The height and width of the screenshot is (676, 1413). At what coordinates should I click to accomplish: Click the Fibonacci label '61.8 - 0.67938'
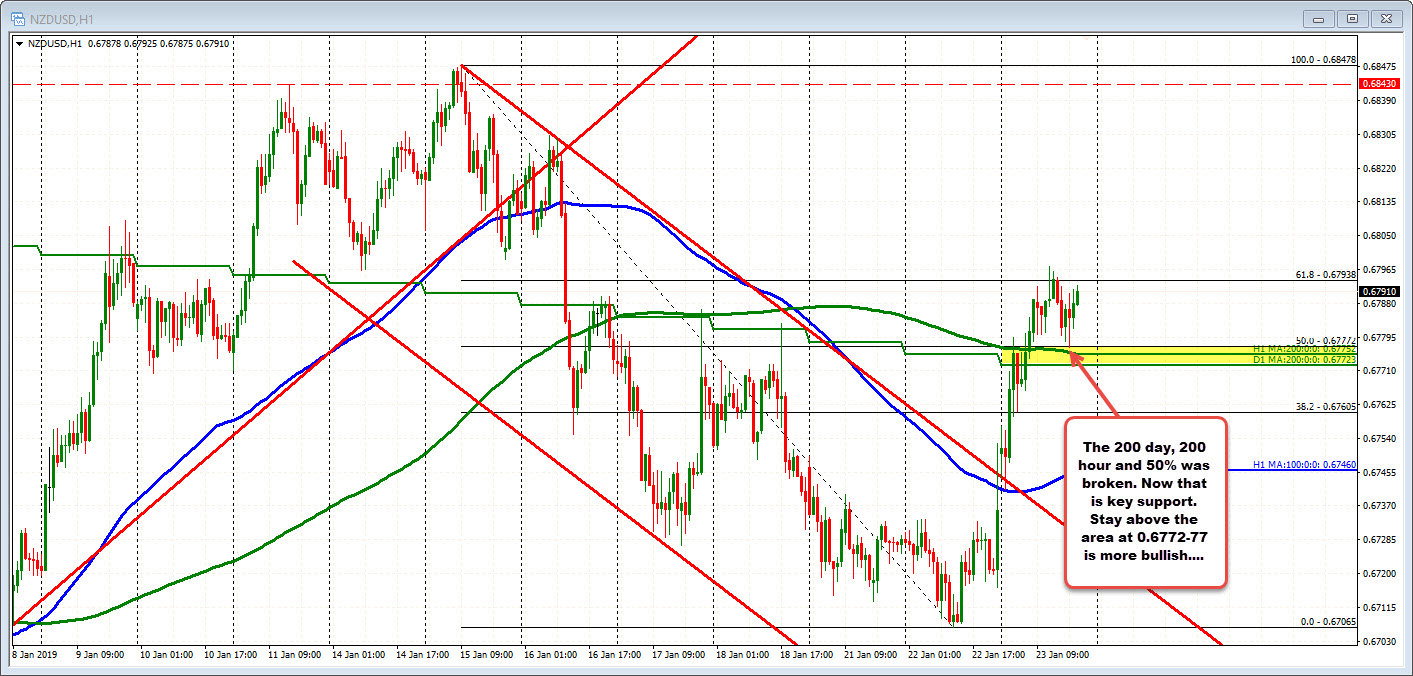1324,274
